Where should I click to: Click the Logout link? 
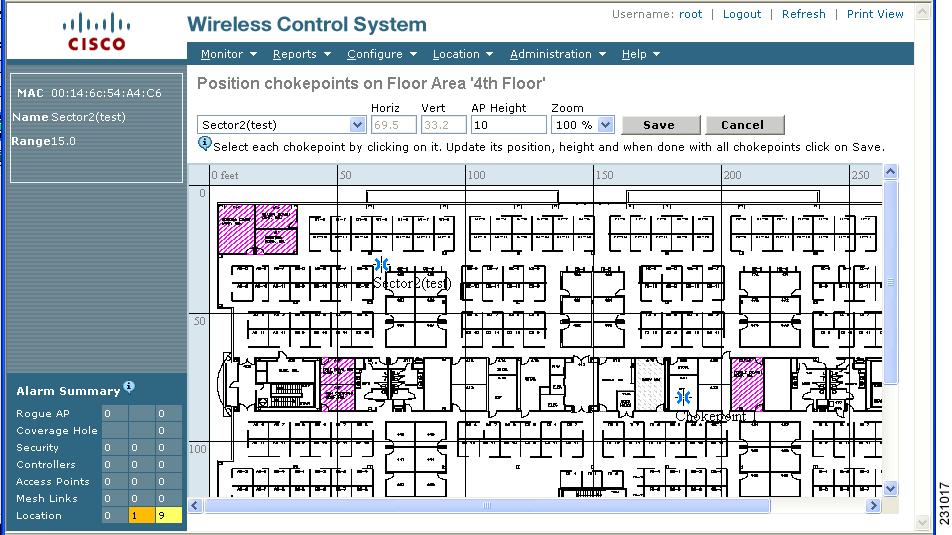(741, 14)
